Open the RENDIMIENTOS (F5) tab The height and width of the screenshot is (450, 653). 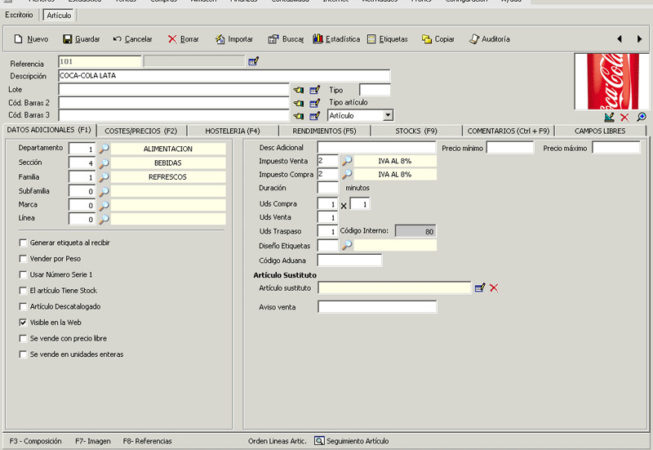(x=324, y=131)
